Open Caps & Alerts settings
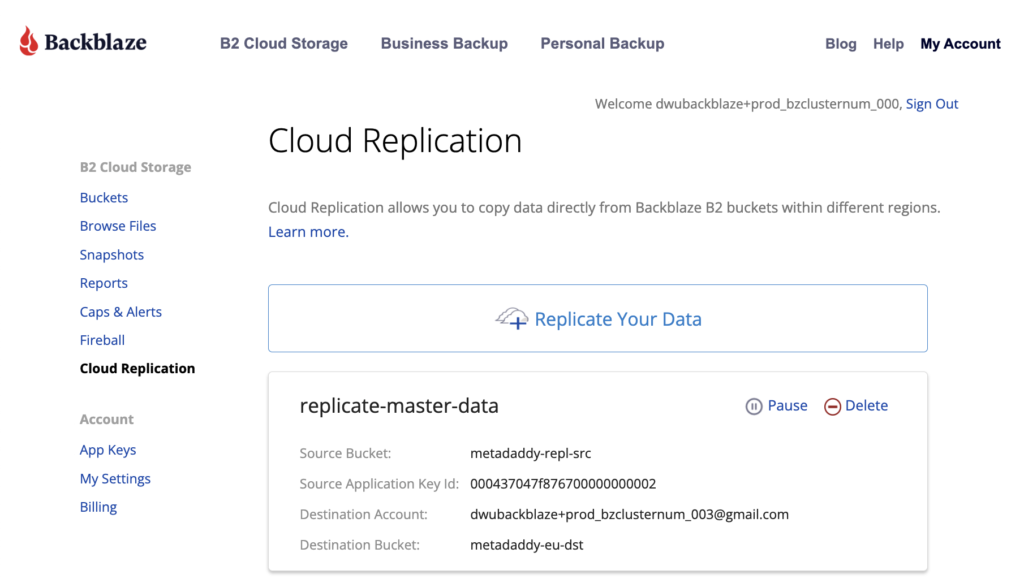This screenshot has height=579, width=1024. coord(120,312)
